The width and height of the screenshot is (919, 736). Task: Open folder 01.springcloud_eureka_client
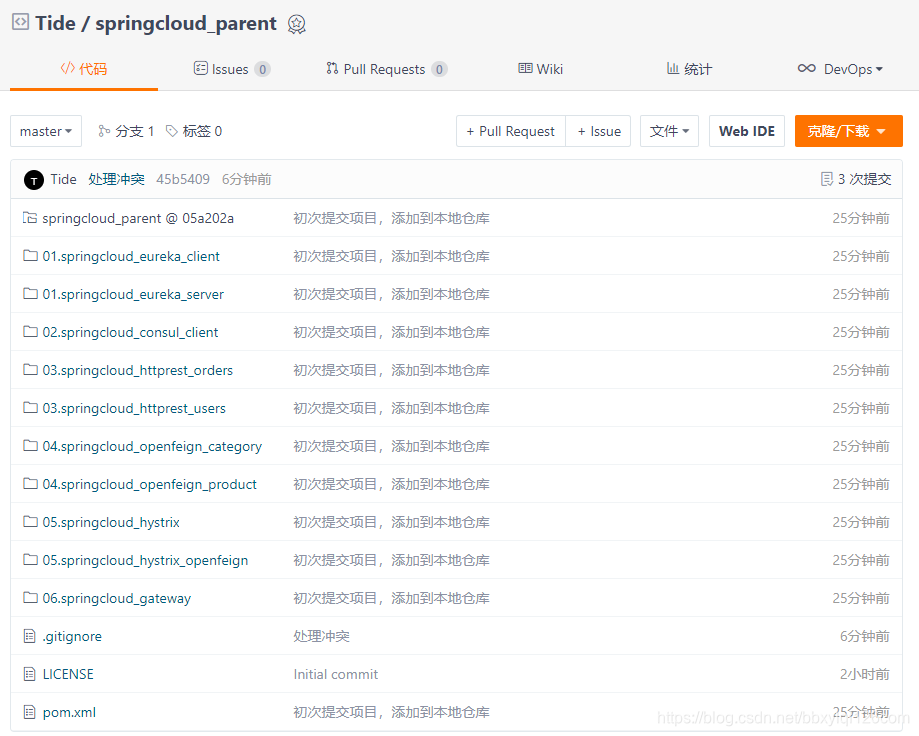[x=131, y=256]
